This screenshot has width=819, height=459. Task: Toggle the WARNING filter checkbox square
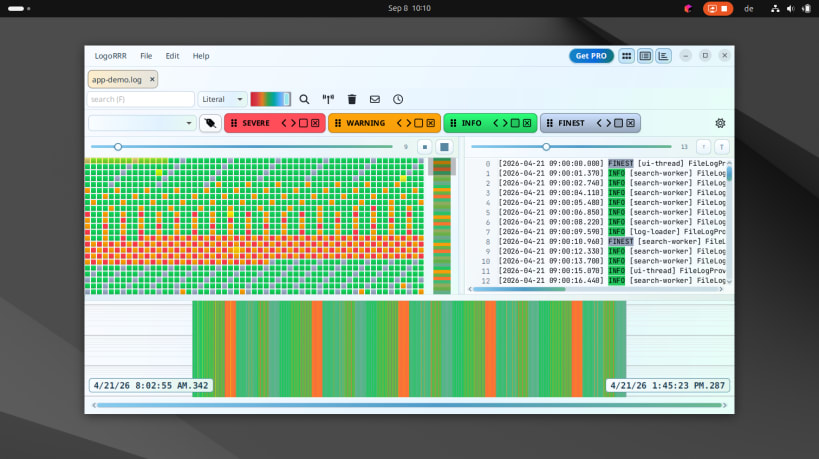(418, 123)
